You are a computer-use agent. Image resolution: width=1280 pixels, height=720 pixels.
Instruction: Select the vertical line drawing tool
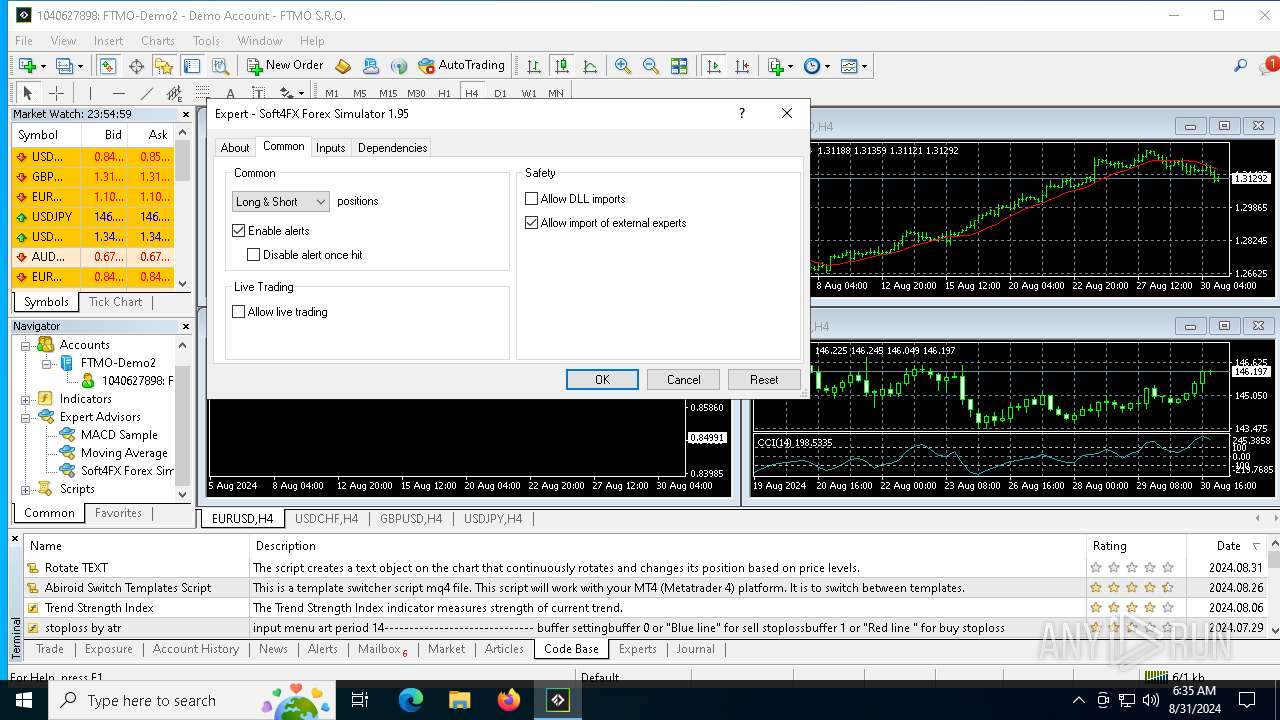pos(90,93)
